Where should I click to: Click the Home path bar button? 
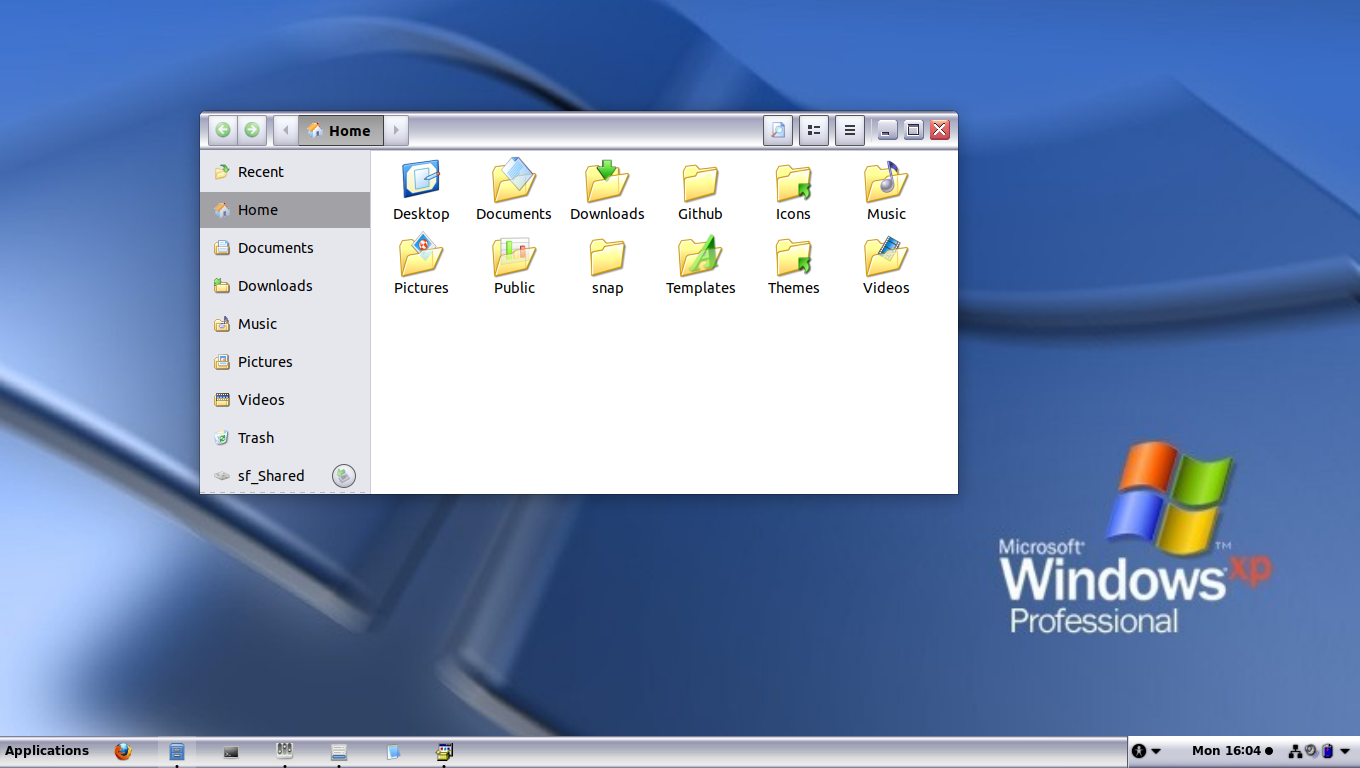(340, 130)
